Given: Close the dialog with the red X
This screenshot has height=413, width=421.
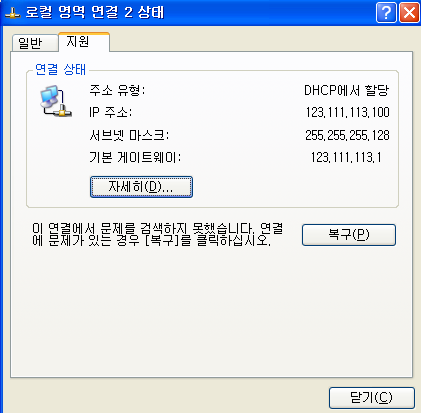Looking at the screenshot, I should (x=409, y=13).
